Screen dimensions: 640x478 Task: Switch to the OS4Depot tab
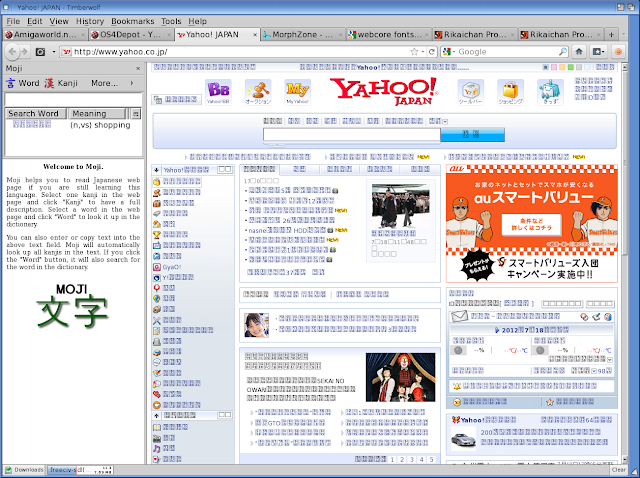[x=131, y=35]
